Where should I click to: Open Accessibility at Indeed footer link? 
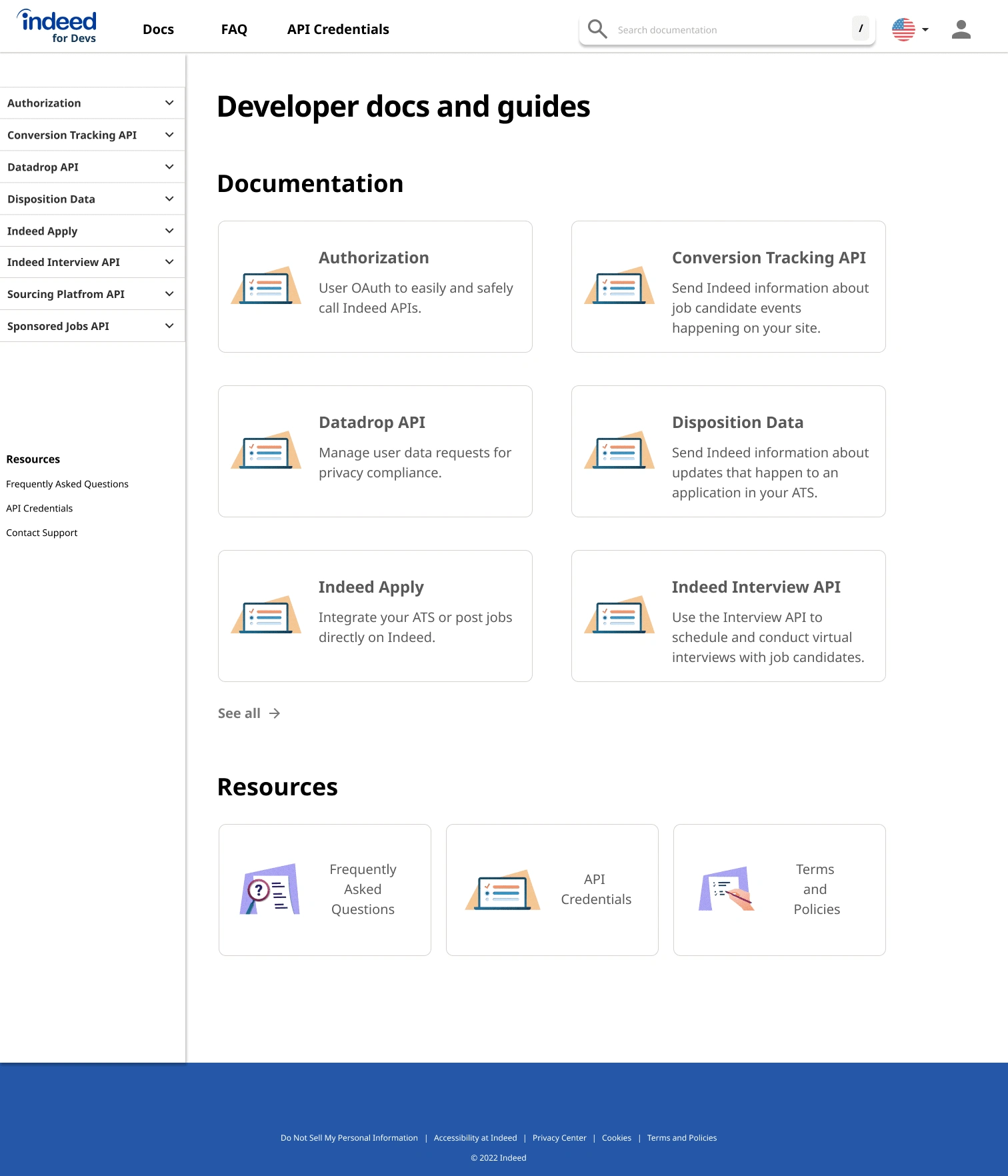tap(475, 1138)
